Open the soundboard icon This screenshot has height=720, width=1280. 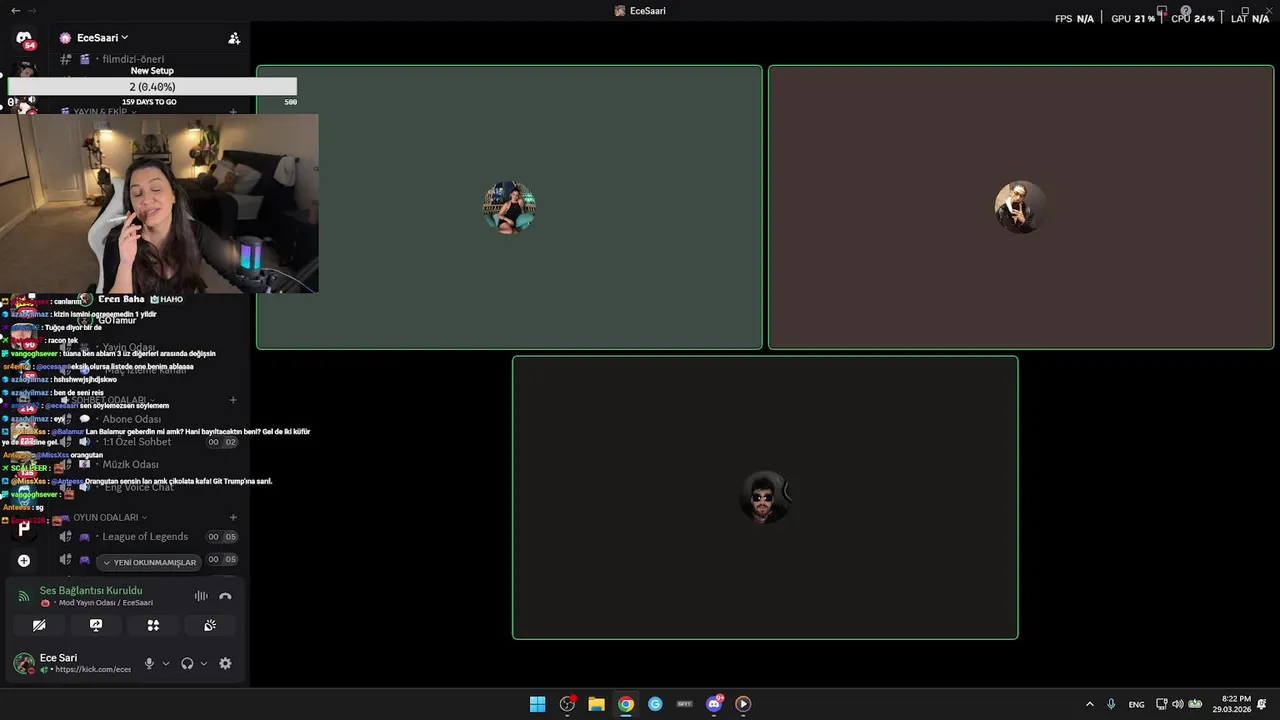pos(210,625)
